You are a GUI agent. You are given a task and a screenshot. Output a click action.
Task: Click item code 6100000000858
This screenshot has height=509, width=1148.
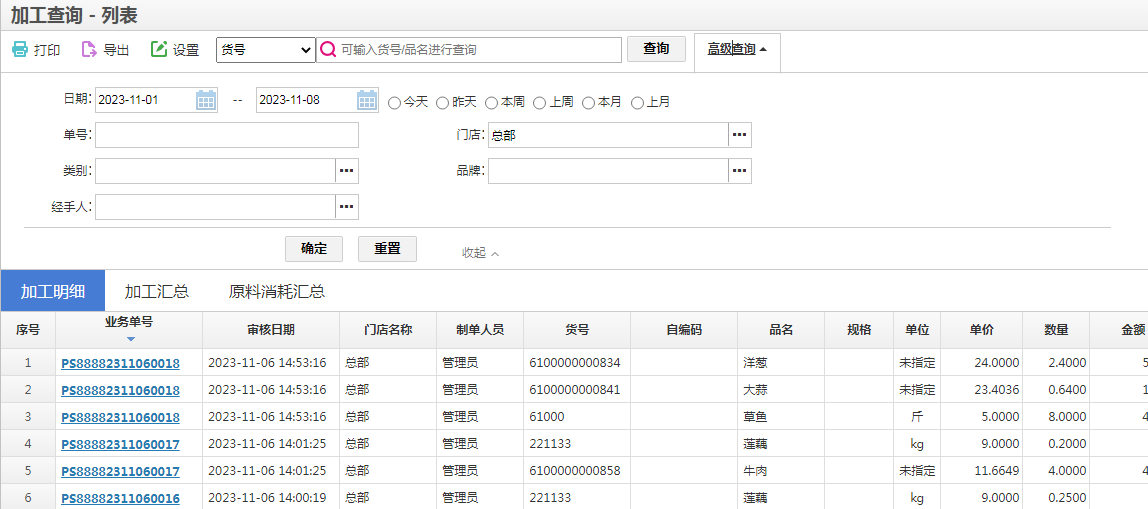(x=575, y=471)
